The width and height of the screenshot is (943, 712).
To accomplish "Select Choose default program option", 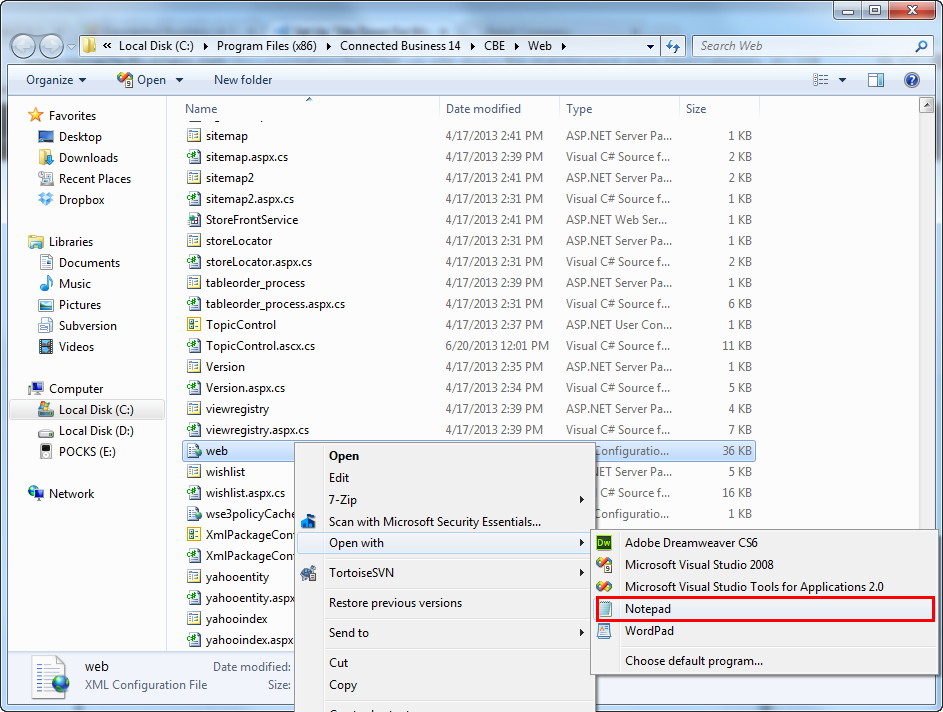I will pos(693,661).
